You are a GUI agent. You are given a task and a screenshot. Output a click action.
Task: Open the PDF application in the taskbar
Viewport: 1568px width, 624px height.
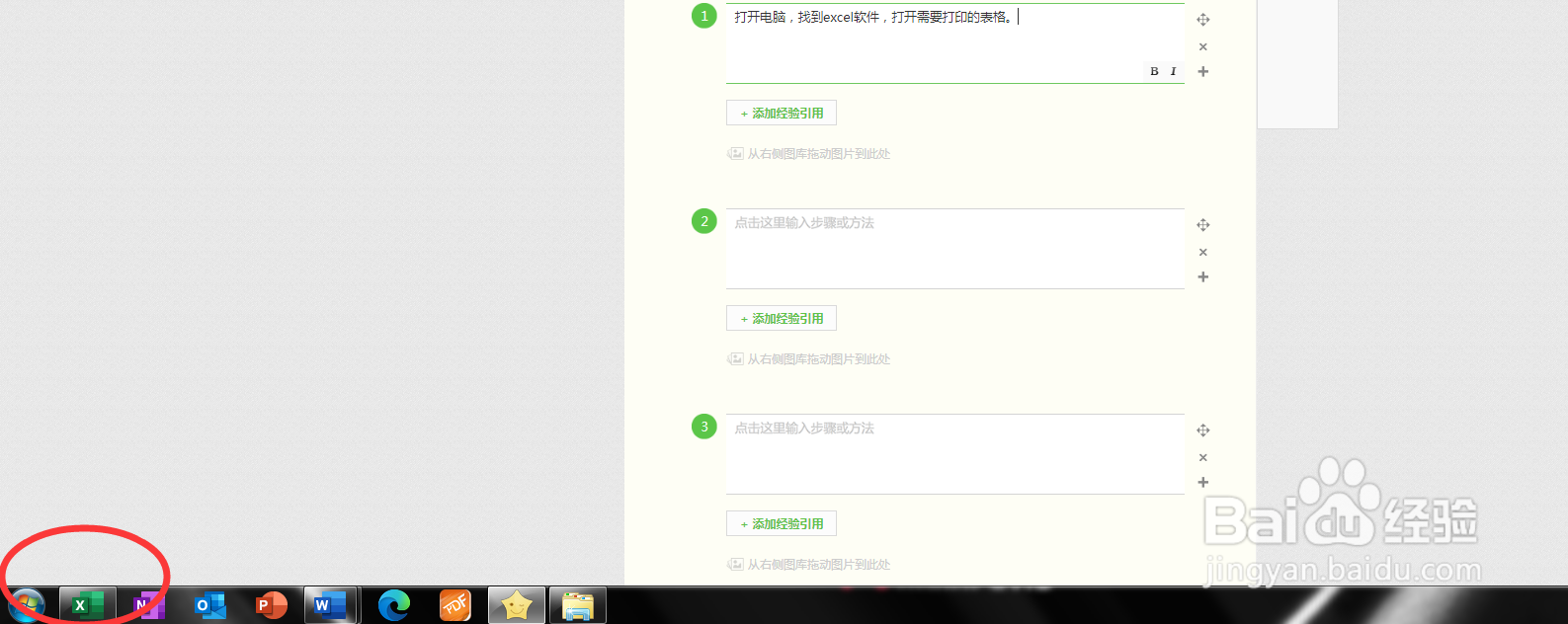point(455,605)
